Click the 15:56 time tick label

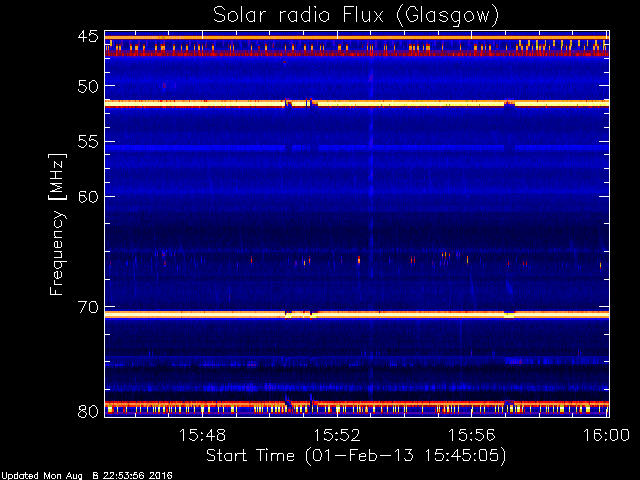click(472, 435)
